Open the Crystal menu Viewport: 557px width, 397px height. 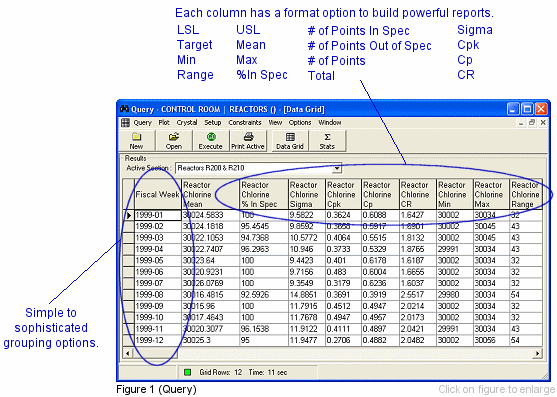point(187,123)
